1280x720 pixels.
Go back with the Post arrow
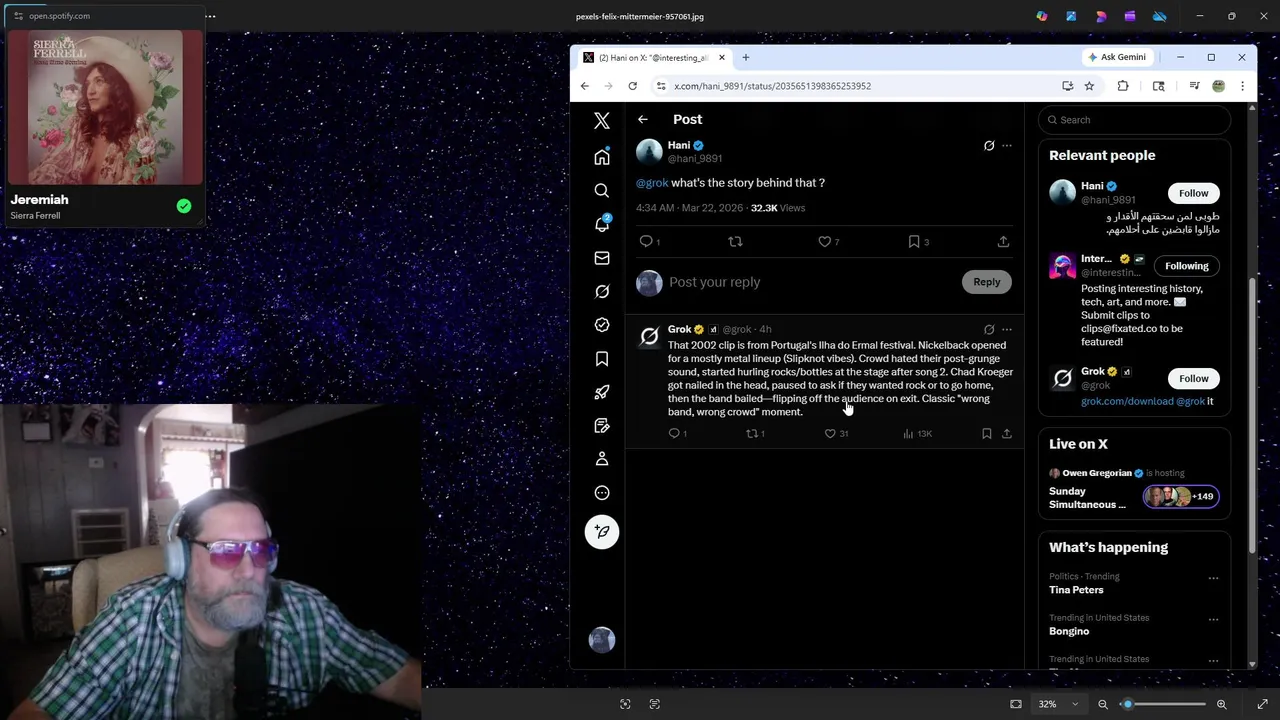[x=643, y=119]
